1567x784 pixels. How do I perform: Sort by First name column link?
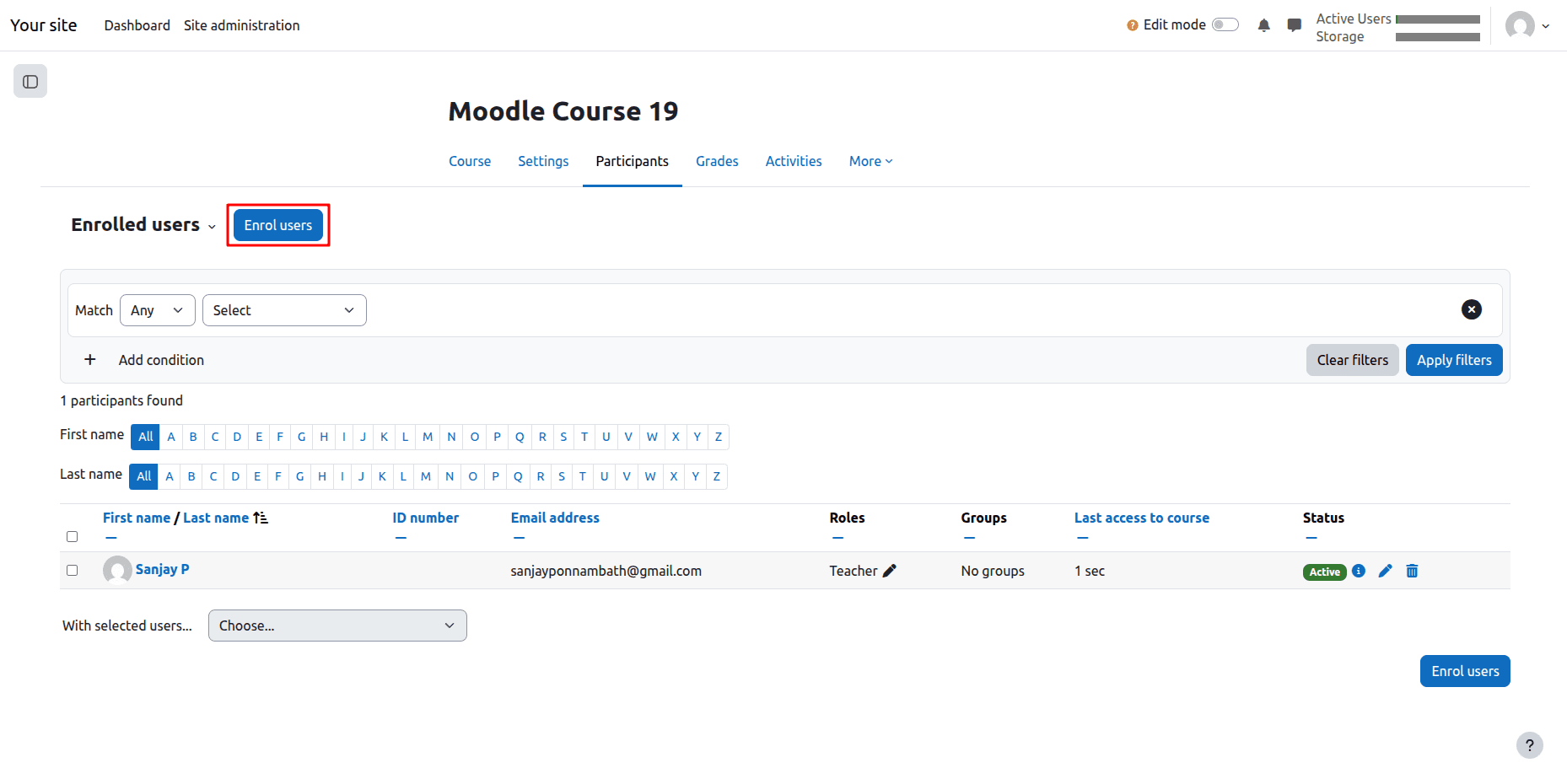137,518
